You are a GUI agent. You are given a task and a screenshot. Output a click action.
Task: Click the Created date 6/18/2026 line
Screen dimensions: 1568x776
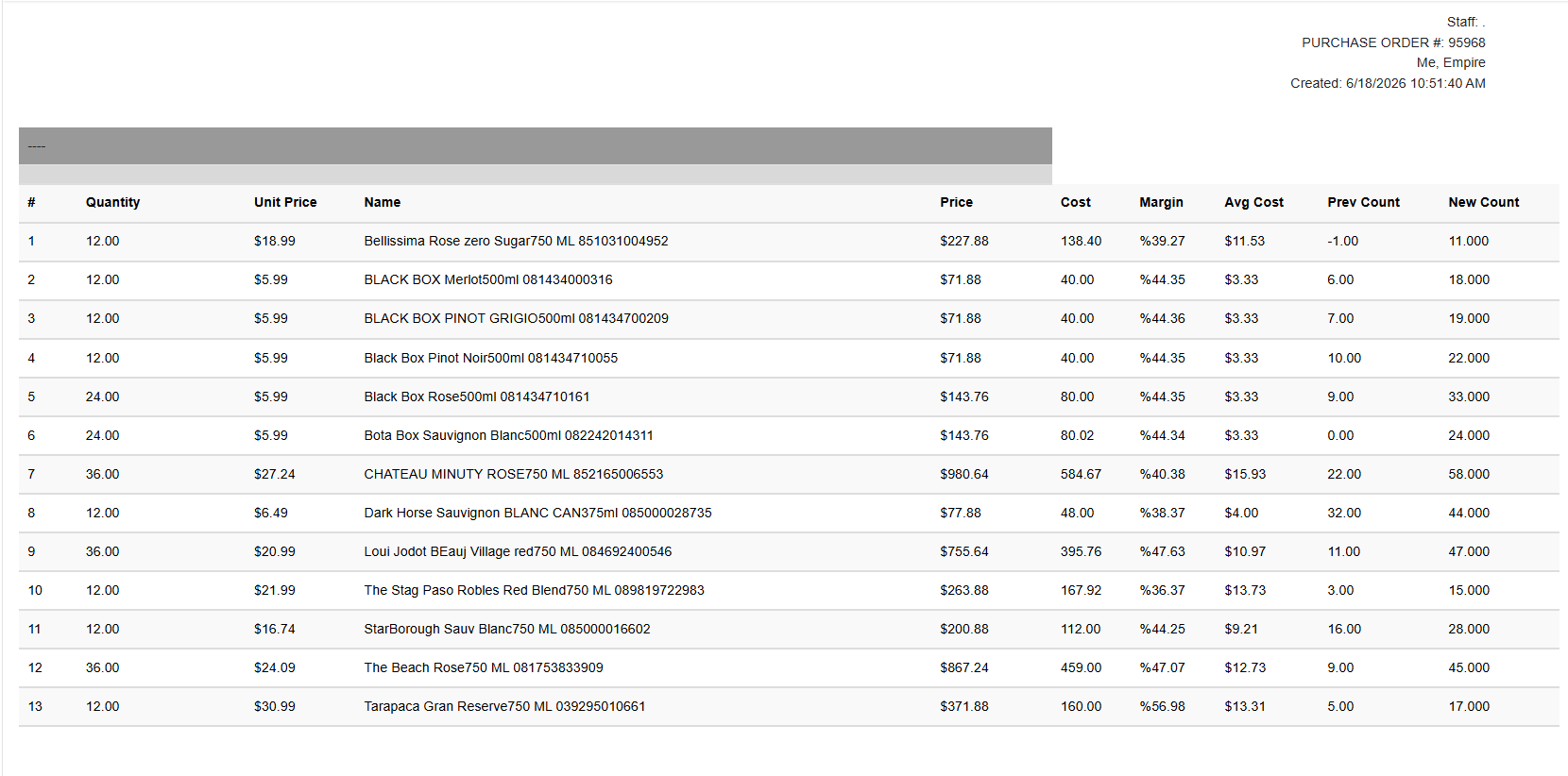coord(1388,83)
